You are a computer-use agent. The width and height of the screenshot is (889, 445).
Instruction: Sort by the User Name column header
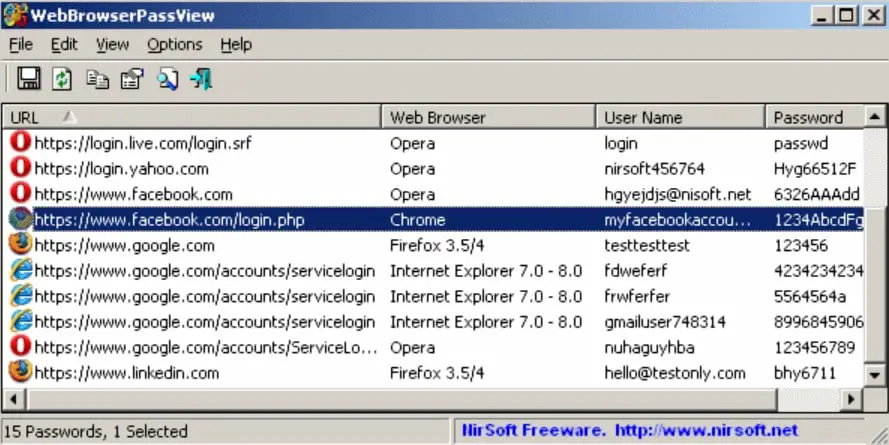(x=680, y=117)
